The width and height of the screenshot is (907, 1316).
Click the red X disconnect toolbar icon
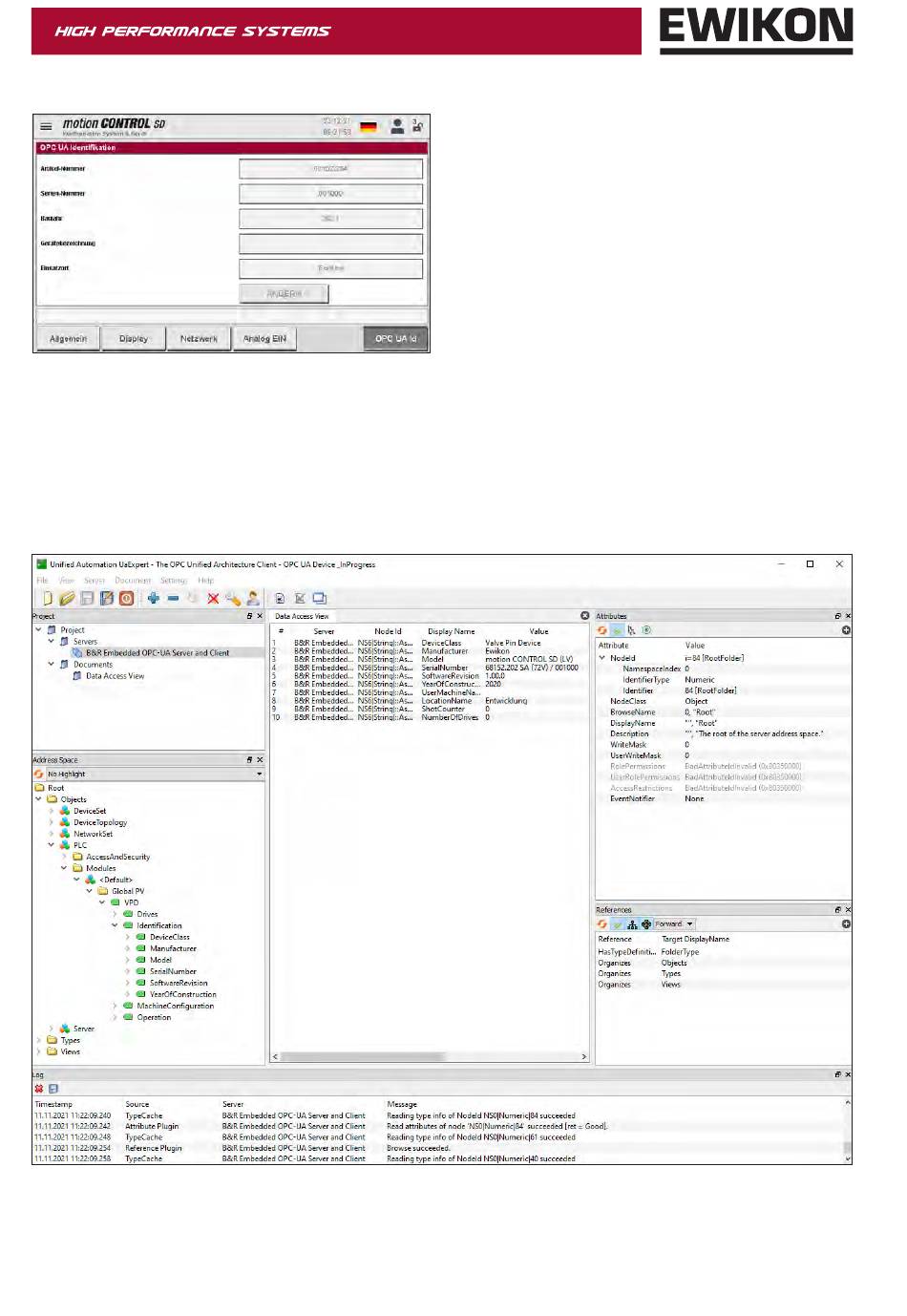pyautogui.click(x=213, y=599)
